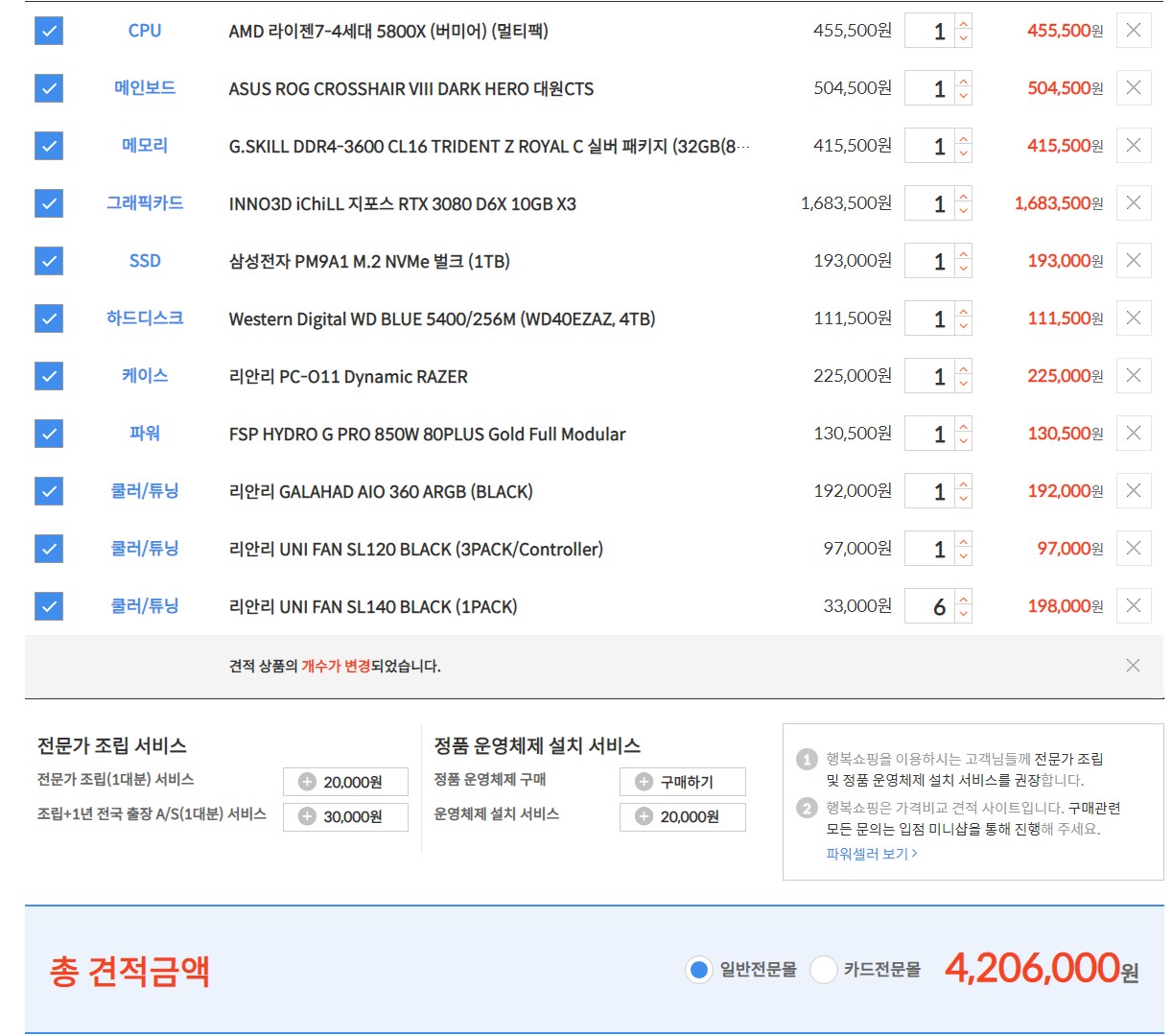1172x1036 pixels.
Task: Open the AMD 라이젠7 5800X product name
Action: coord(388,31)
